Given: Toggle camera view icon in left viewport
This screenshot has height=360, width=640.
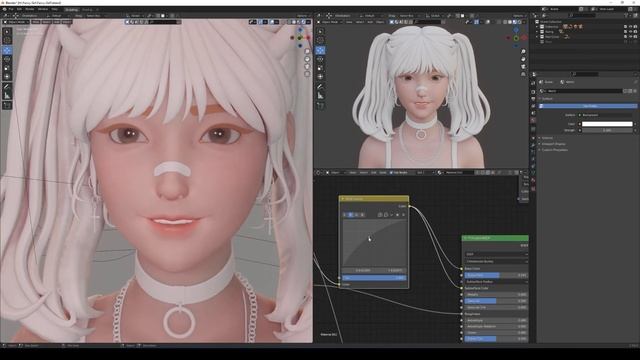Looking at the screenshot, I should click(307, 67).
